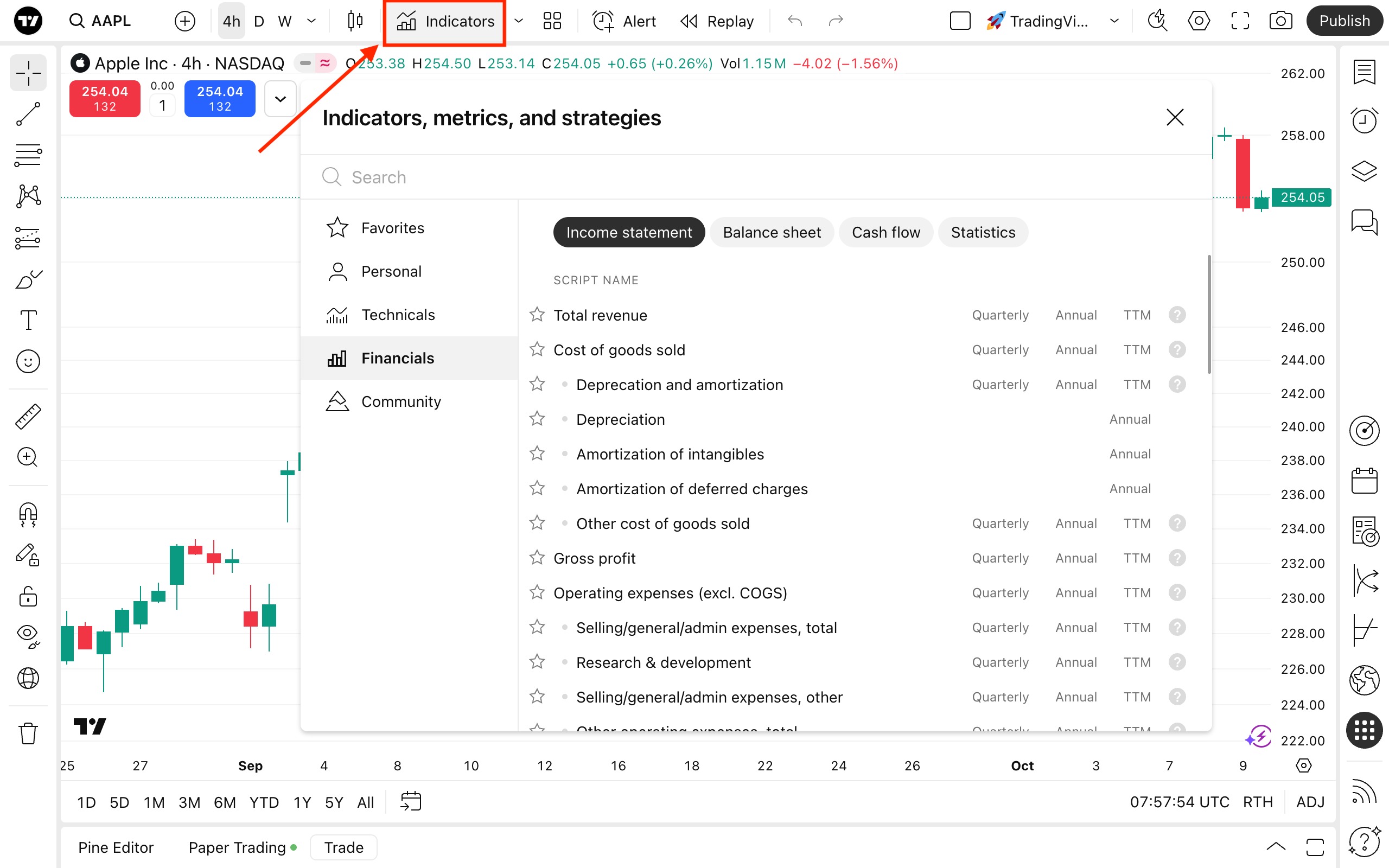This screenshot has height=868, width=1389.
Task: Expand the chevron next to Indicators
Action: click(518, 21)
